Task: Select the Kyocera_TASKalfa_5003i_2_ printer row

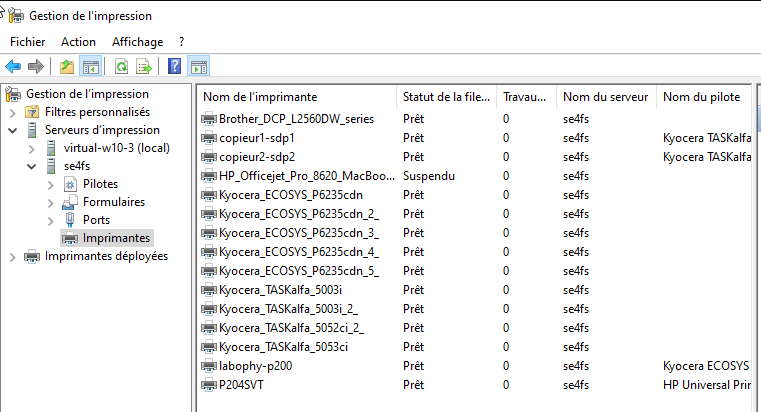Action: (x=476, y=309)
